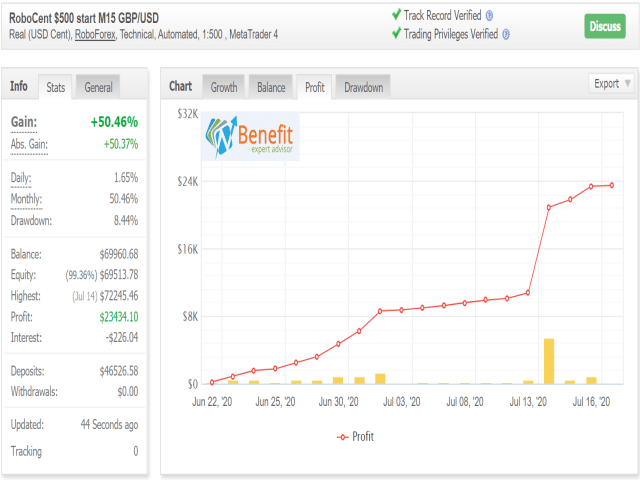Toggle the Profit series in chart legend

355,437
